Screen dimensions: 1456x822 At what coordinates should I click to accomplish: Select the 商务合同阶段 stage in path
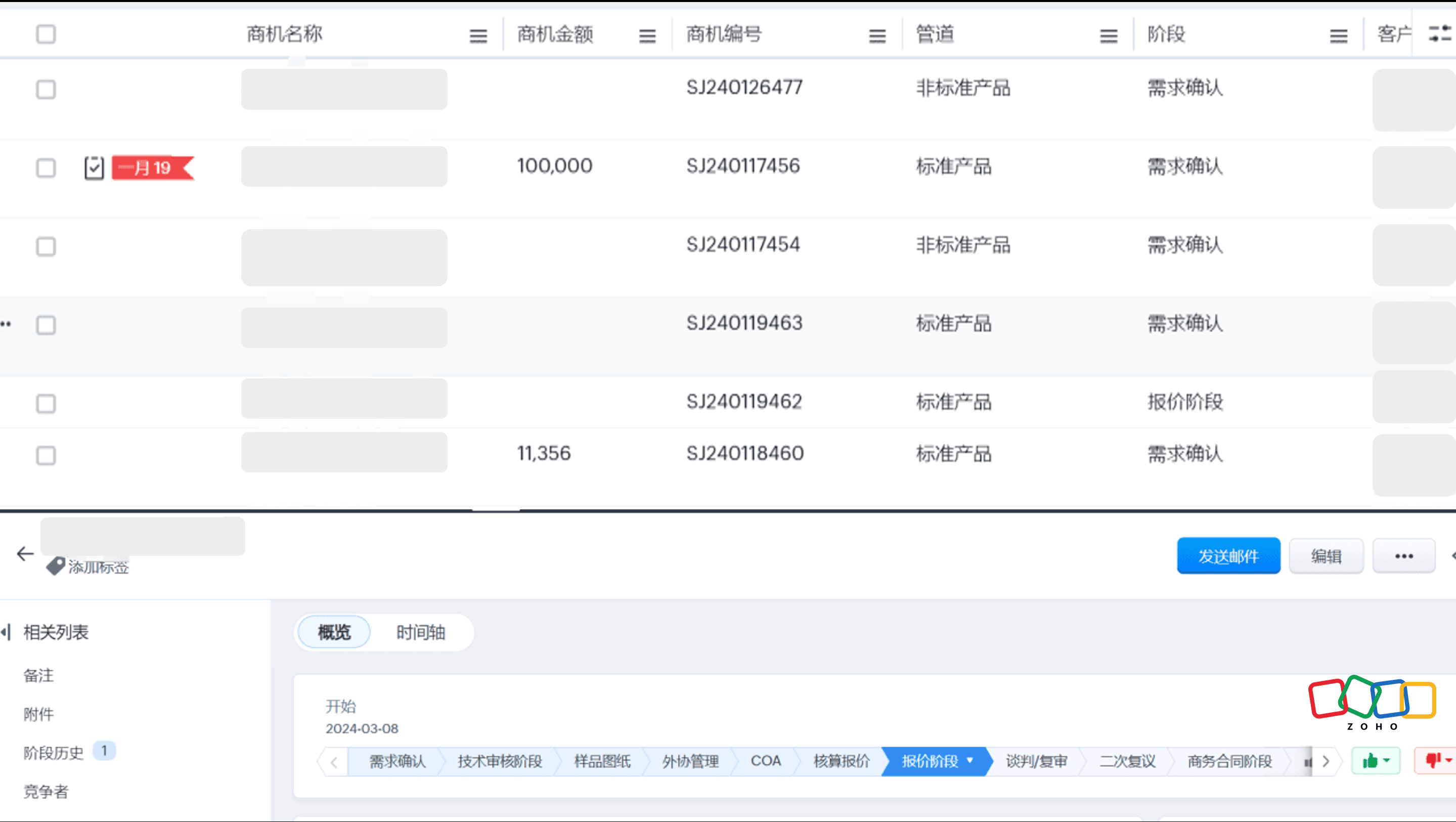pyautogui.click(x=1229, y=761)
